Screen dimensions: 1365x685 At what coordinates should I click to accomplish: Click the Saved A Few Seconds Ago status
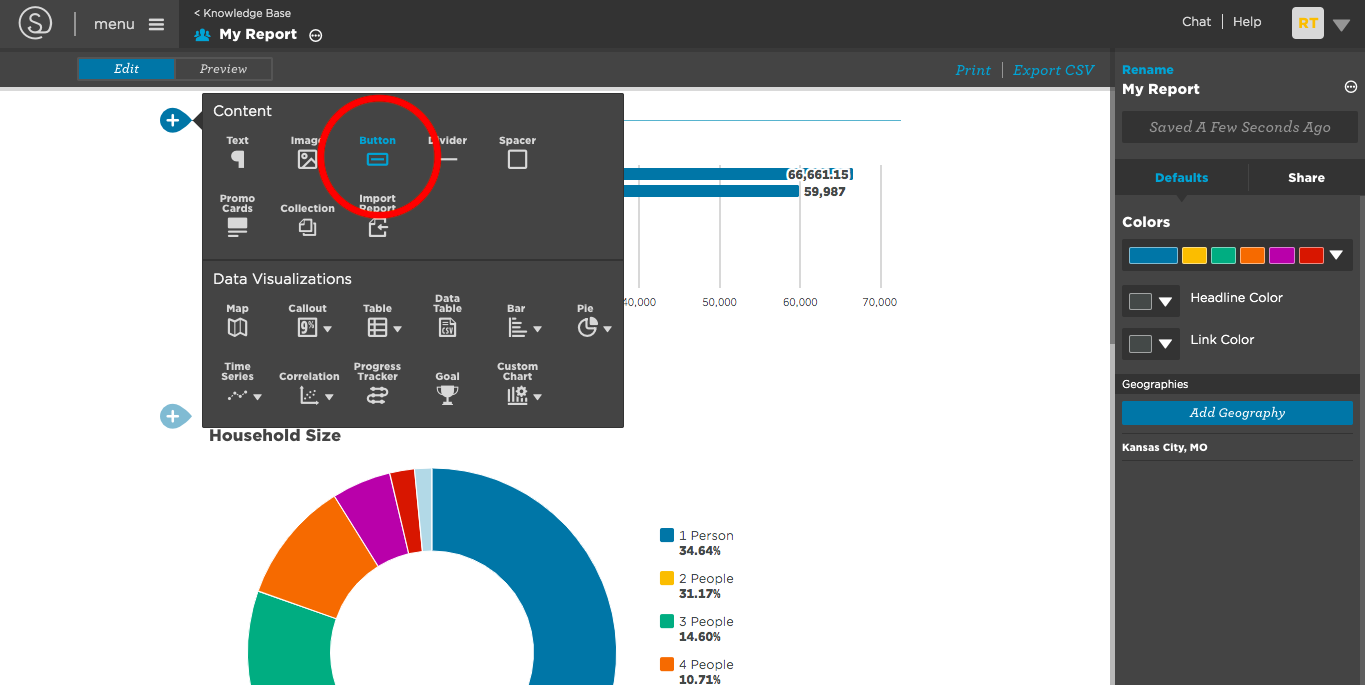[1239, 127]
